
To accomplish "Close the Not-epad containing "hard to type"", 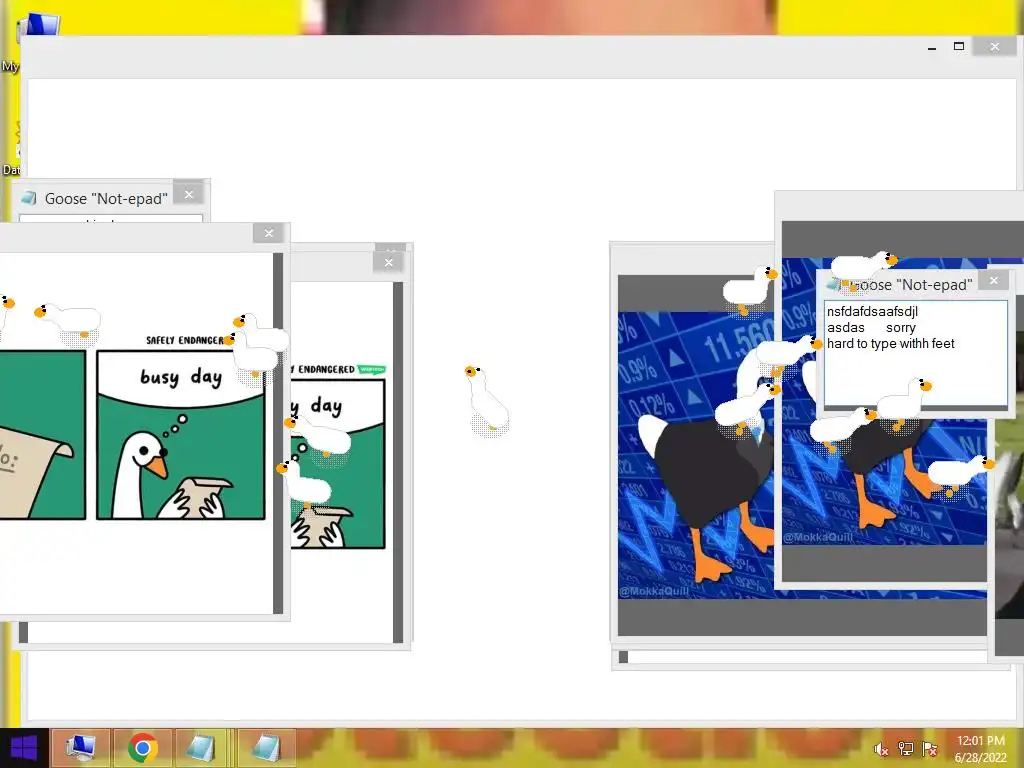I will (994, 280).
